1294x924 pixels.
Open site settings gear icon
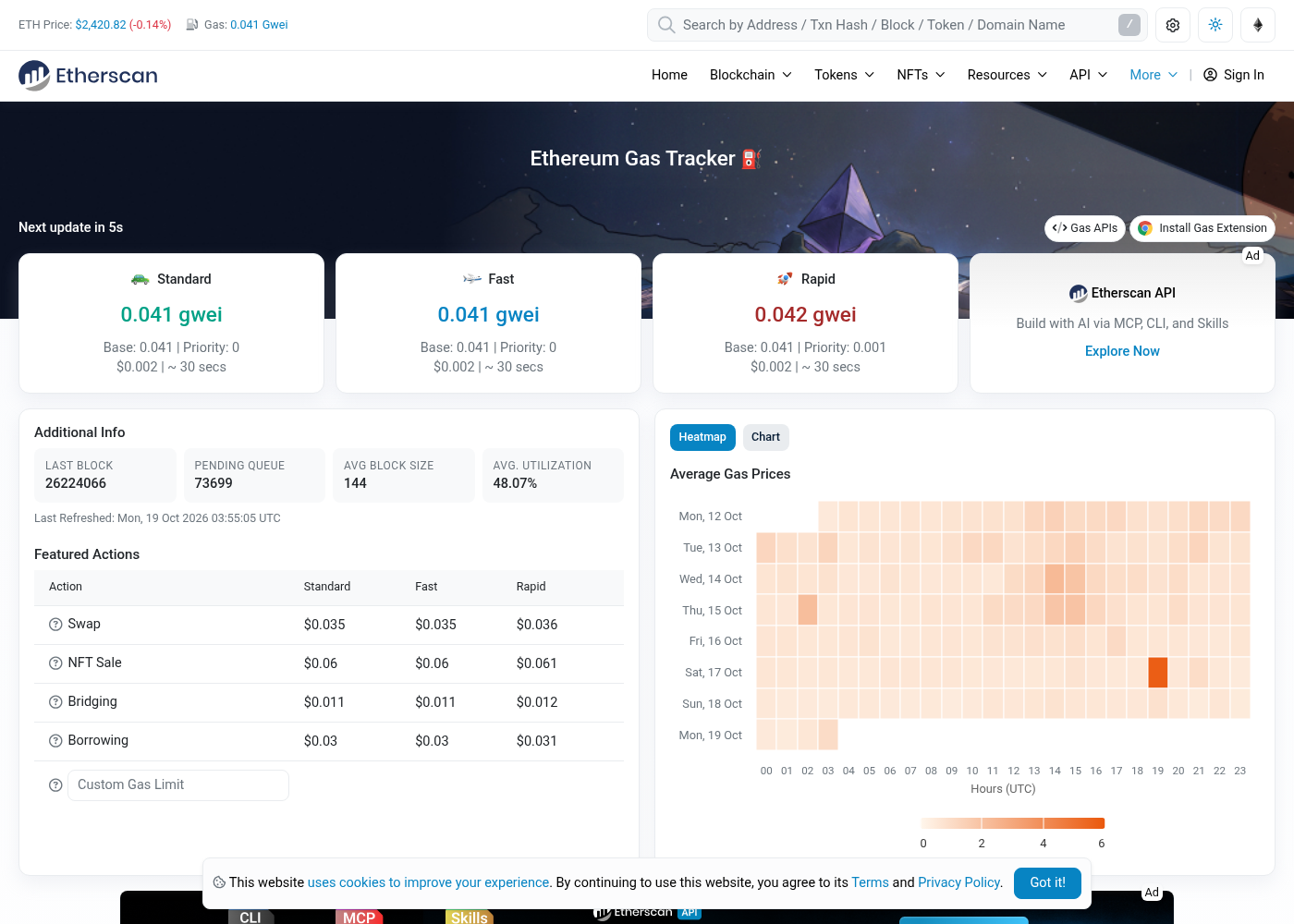click(x=1173, y=25)
